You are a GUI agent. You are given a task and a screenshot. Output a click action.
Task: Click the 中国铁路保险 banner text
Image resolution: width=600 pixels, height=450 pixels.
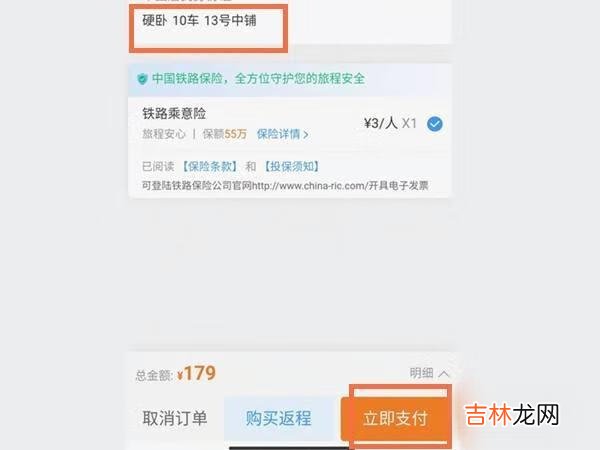pos(258,79)
